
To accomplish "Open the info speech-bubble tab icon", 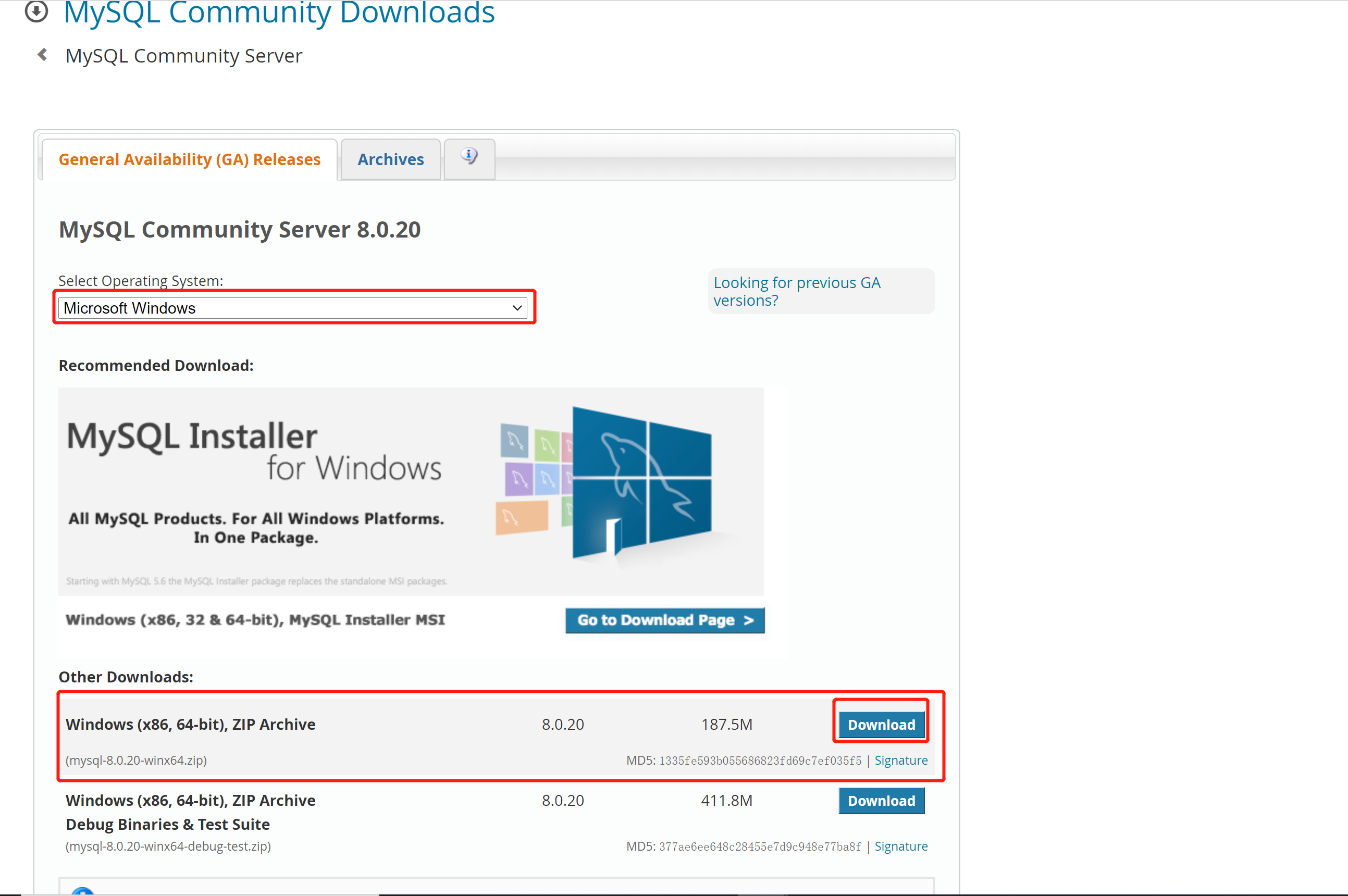I will tap(469, 156).
